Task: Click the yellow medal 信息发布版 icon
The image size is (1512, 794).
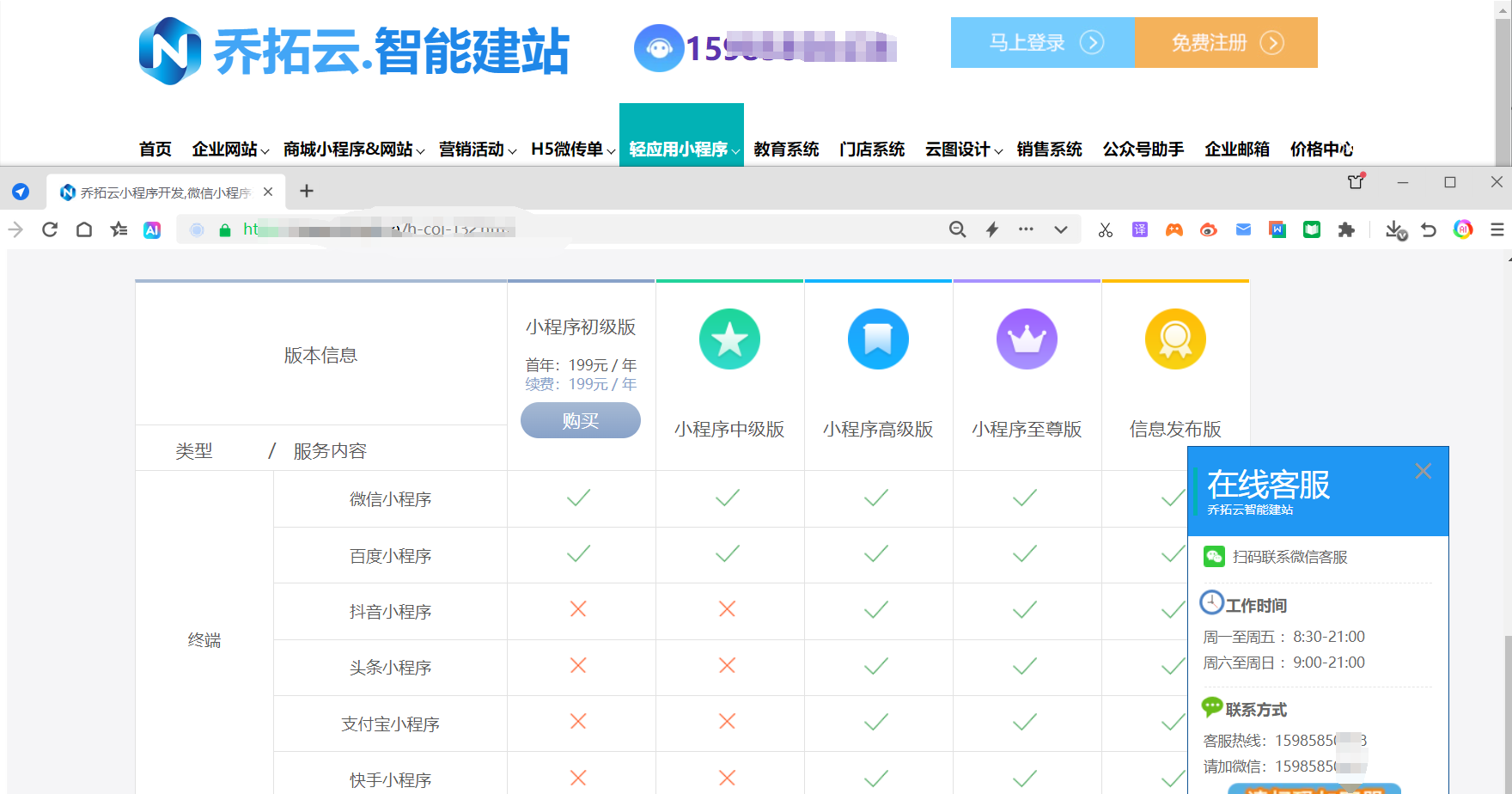Action: (x=1175, y=339)
